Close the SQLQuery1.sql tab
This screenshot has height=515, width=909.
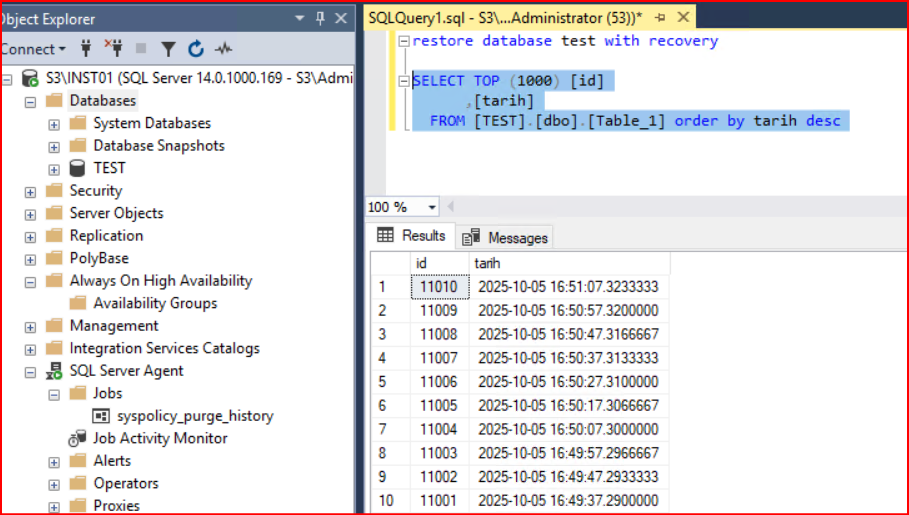click(x=684, y=18)
